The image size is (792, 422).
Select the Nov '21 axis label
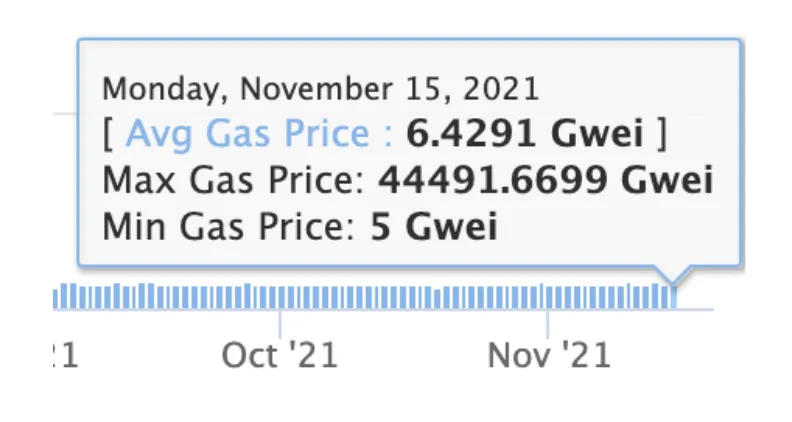(549, 355)
